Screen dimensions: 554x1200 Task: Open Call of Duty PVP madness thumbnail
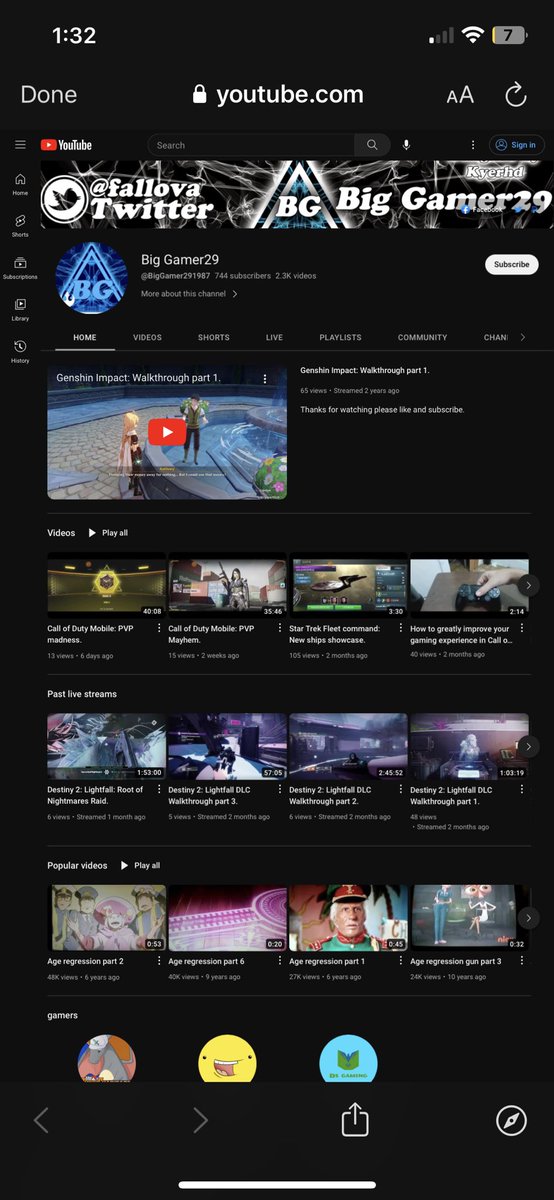(x=106, y=585)
